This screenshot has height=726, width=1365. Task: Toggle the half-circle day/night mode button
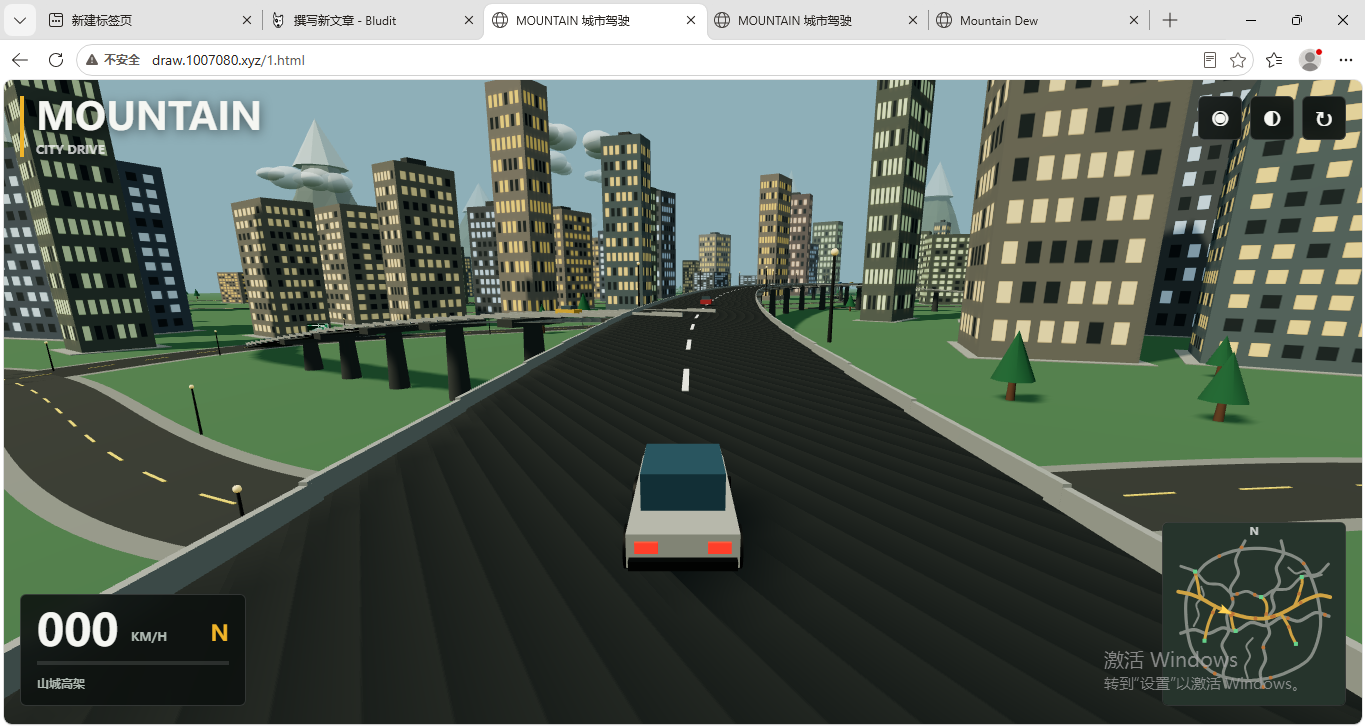(1272, 118)
